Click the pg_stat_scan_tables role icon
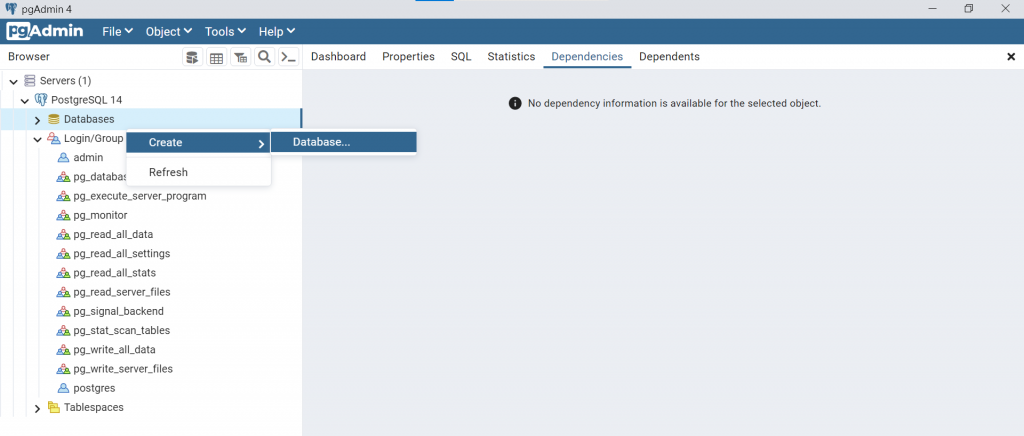Screen dimensions: 1024x436 point(63,331)
